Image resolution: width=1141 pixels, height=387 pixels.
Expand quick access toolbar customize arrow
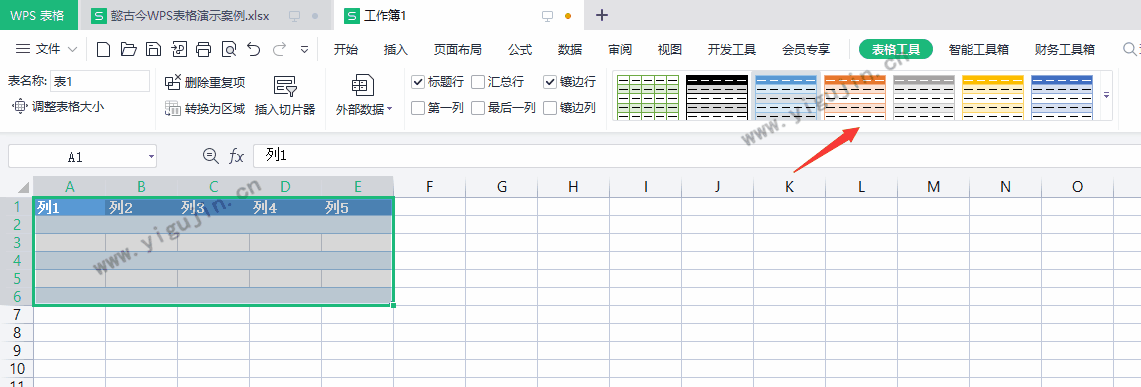[x=304, y=49]
